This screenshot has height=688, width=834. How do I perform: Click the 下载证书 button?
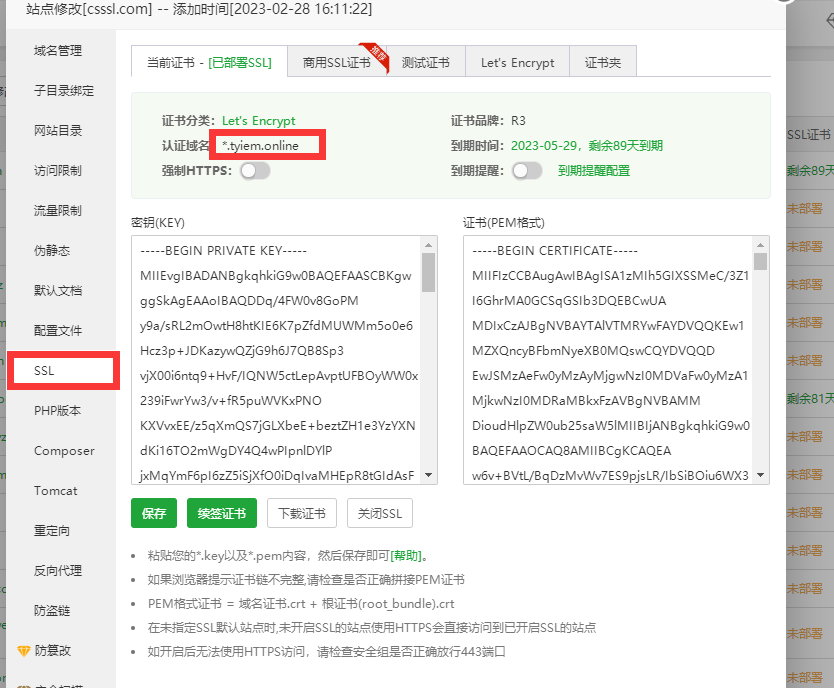coord(302,513)
